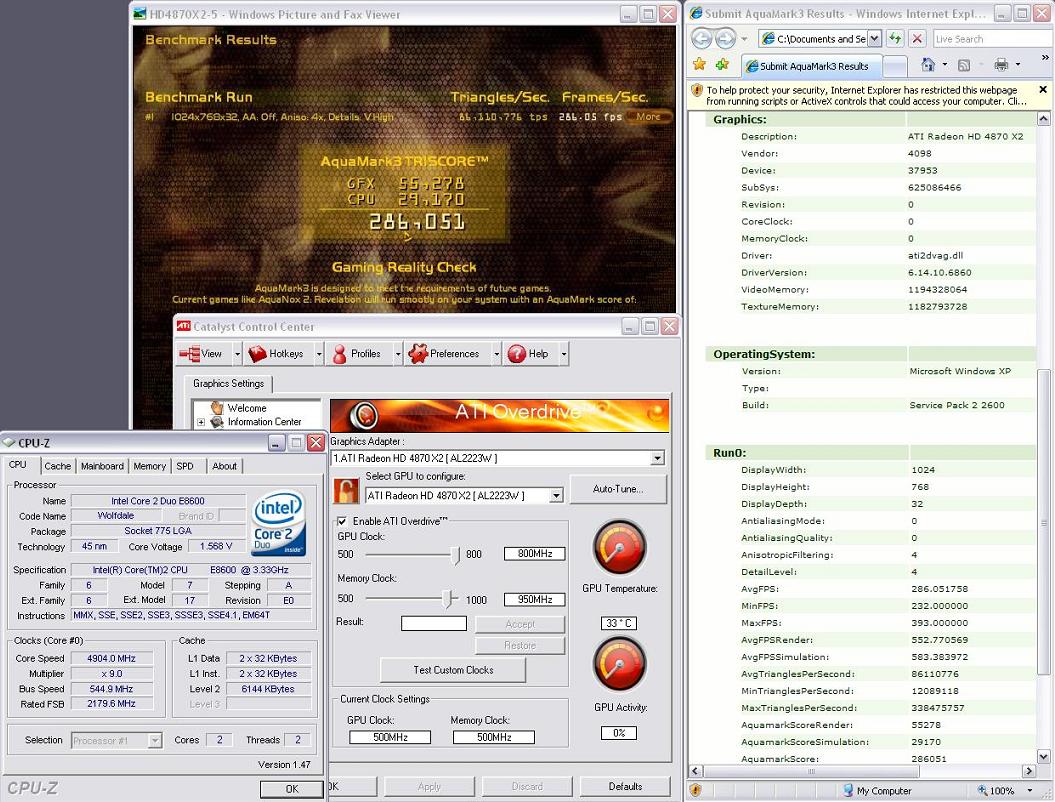
Task: Switch to the Cache tab in CPU-Z
Action: pos(57,466)
